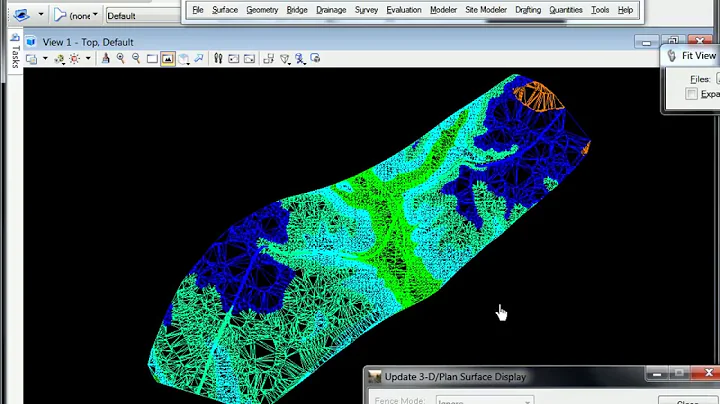
Task: Select the Zoom Out magnifier tool
Action: pos(136,58)
